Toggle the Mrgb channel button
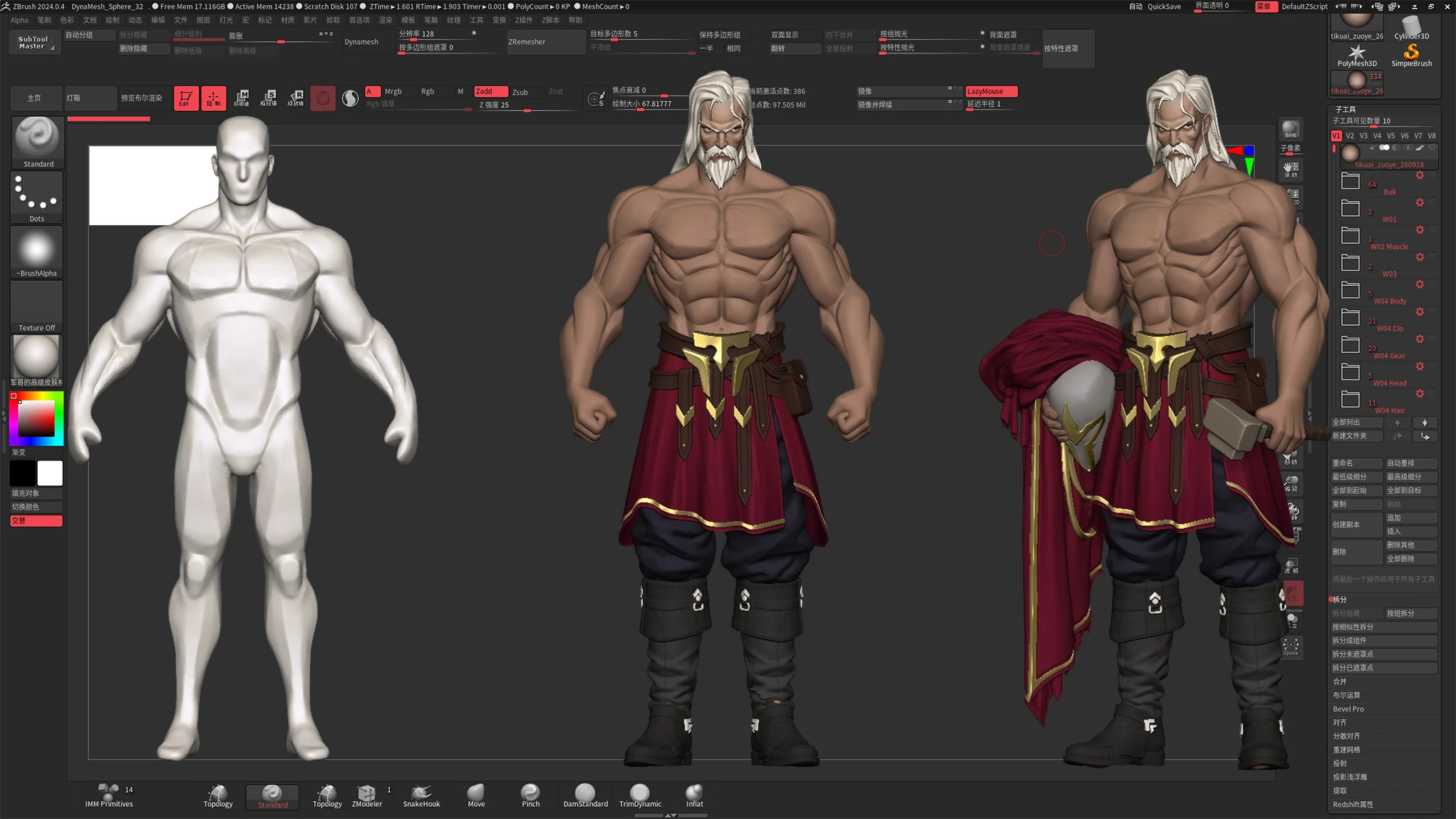This screenshot has width=1456, height=819. pos(393,91)
